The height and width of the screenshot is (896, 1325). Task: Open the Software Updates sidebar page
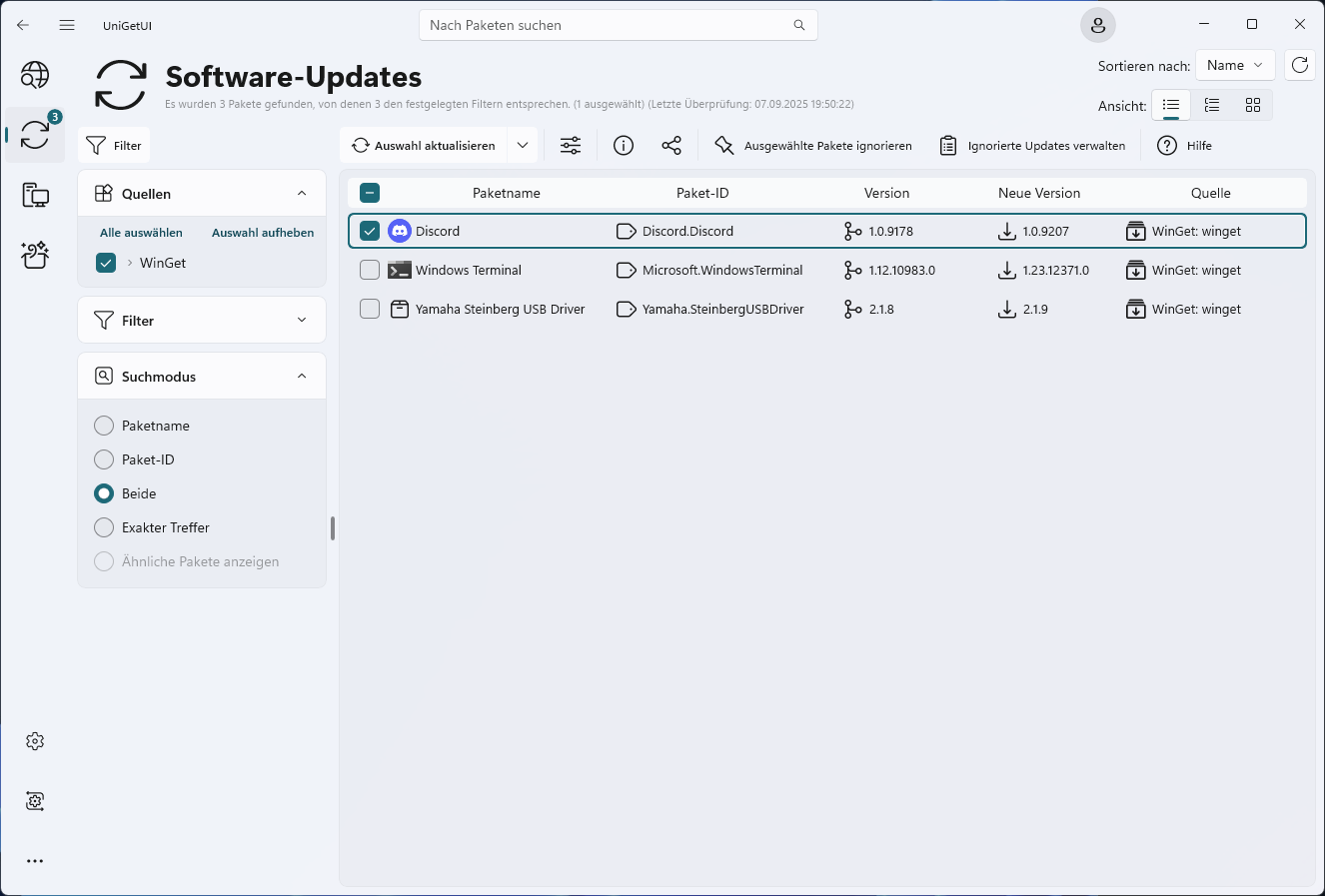coord(35,135)
